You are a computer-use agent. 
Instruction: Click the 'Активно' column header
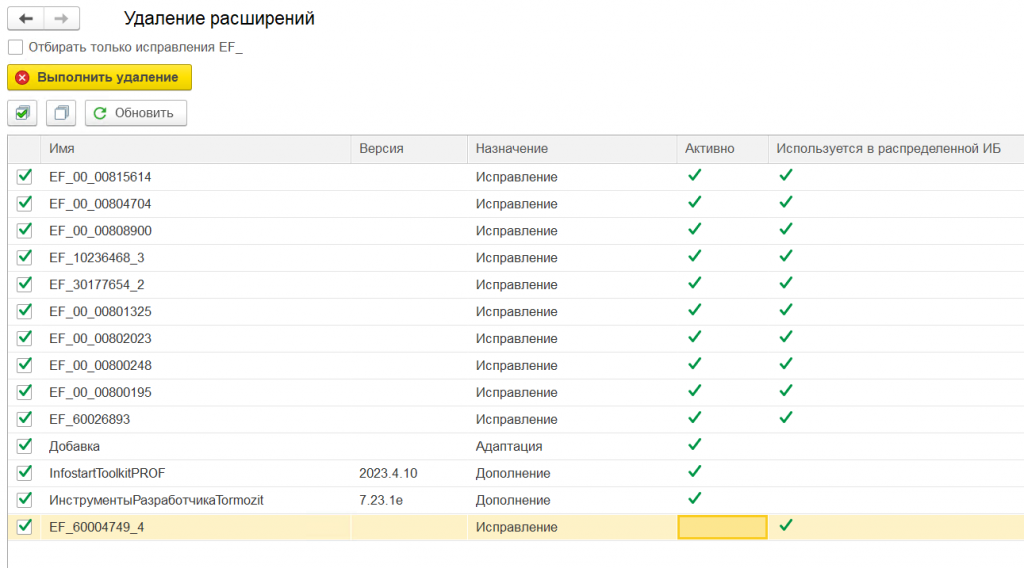tap(710, 148)
